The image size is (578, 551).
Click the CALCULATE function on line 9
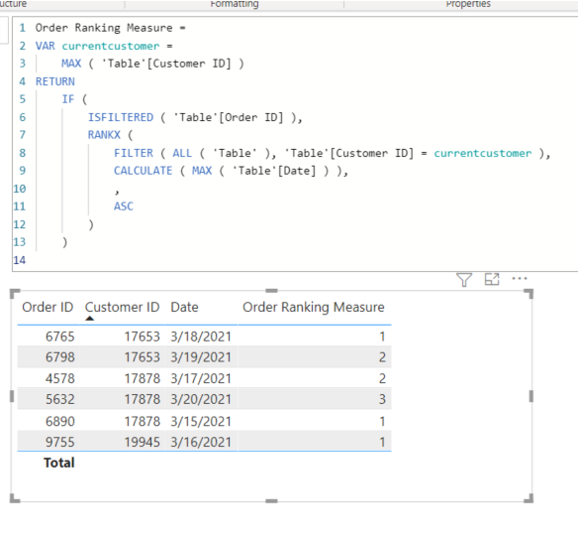coord(143,171)
